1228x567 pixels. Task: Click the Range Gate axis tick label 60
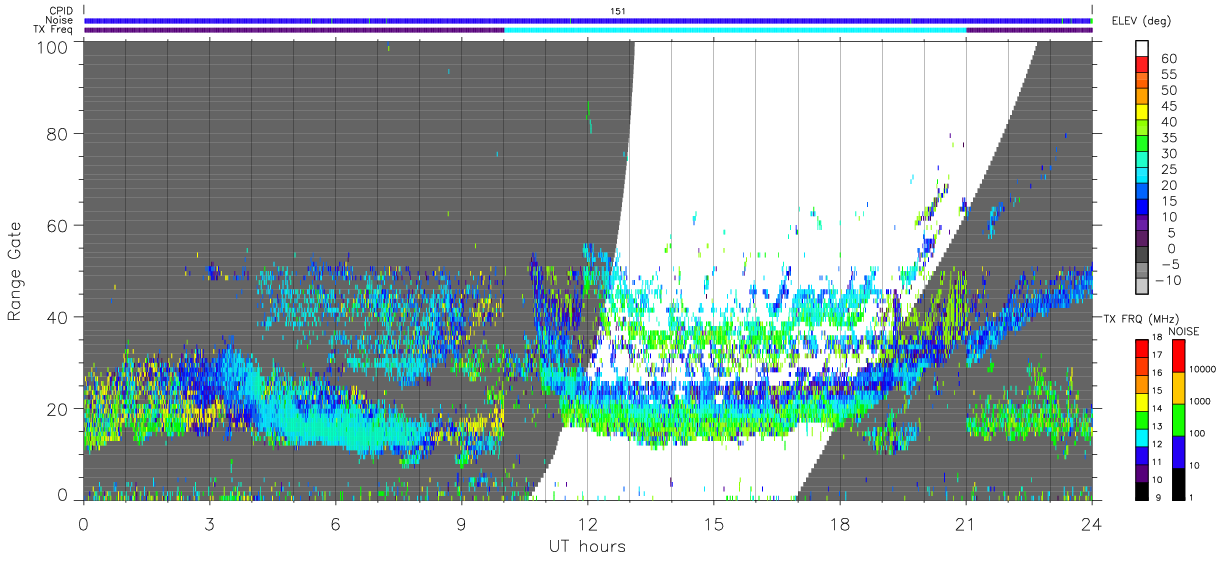(x=58, y=225)
